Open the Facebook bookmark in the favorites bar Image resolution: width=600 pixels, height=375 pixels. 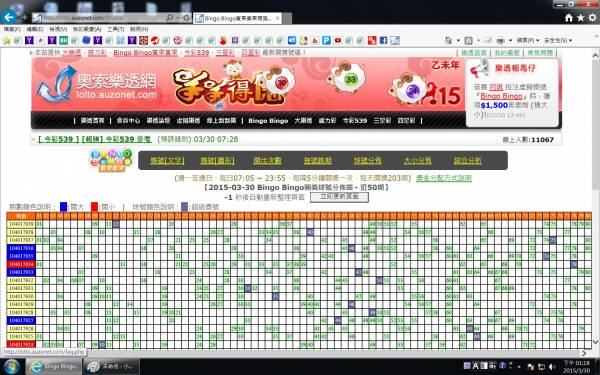coord(383,40)
